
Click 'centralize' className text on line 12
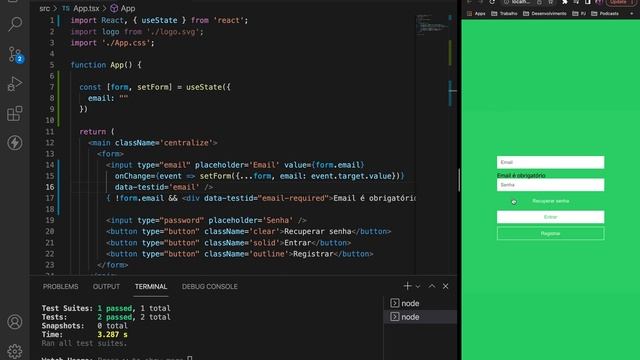(x=186, y=143)
